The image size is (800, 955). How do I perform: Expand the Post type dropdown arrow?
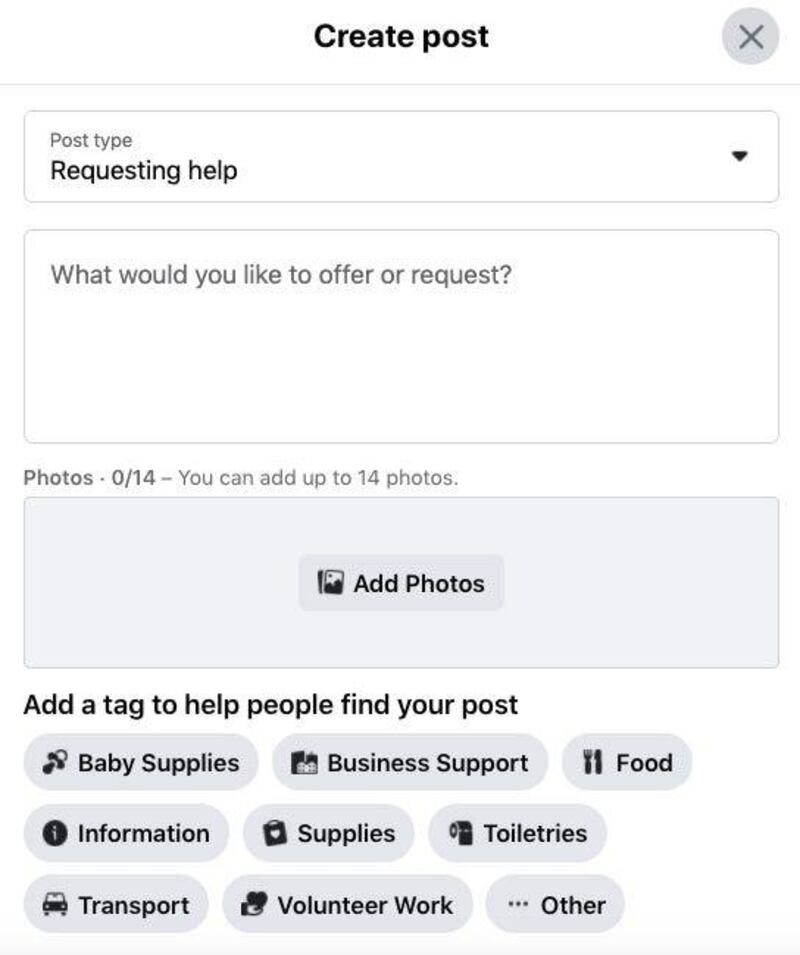pyautogui.click(x=739, y=156)
